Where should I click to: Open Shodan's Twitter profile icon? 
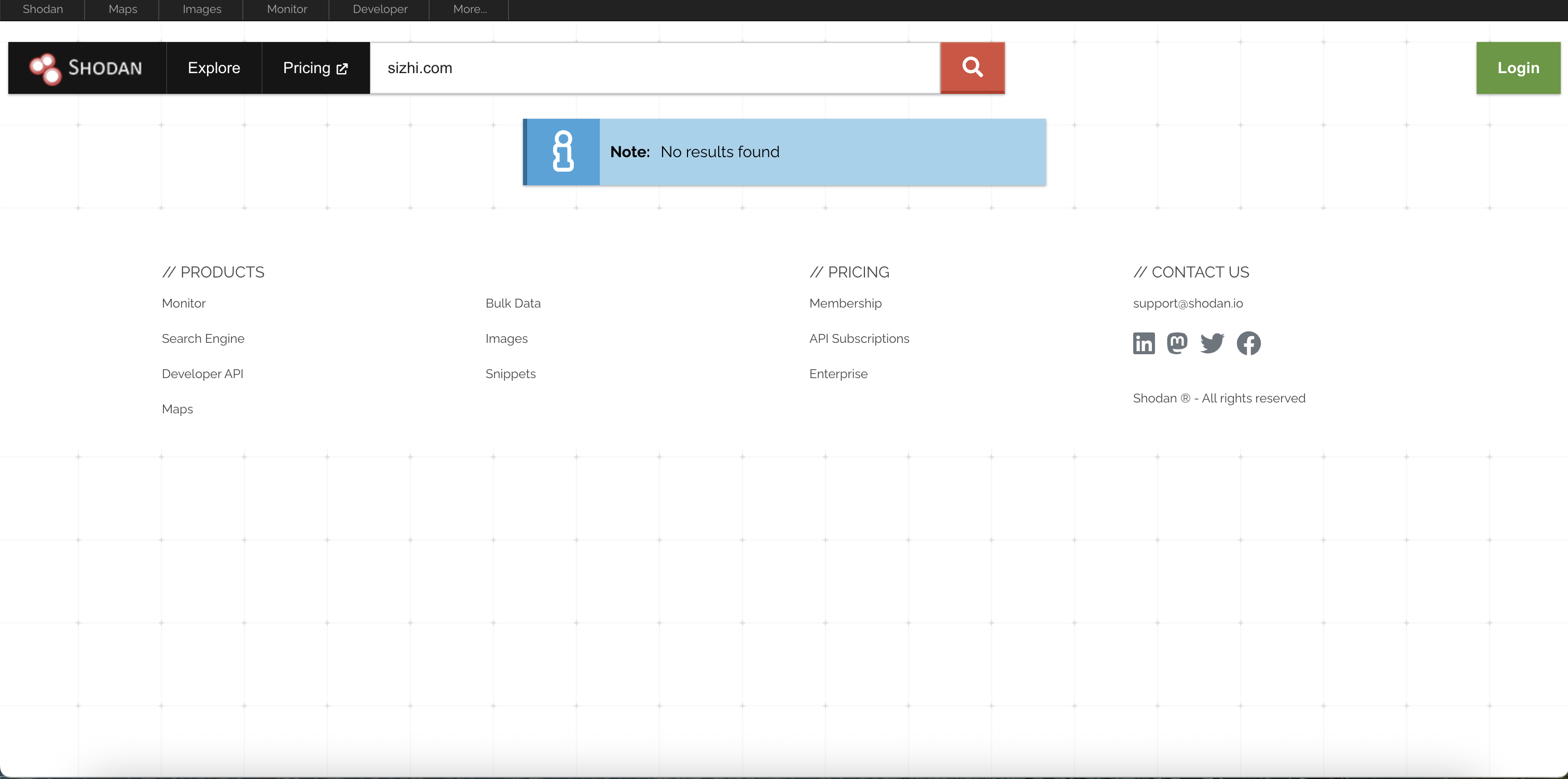pyautogui.click(x=1212, y=343)
